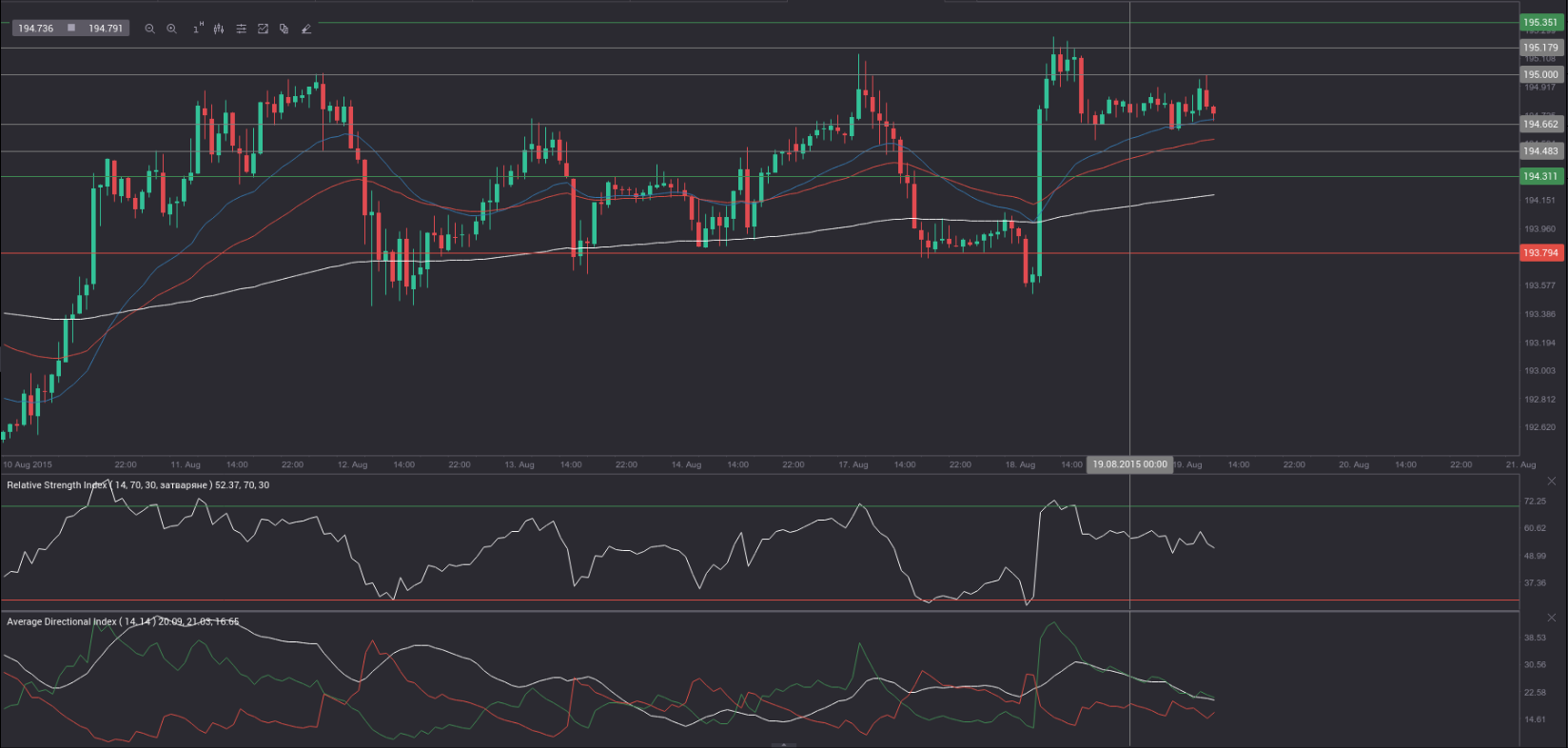The image size is (1568, 748).
Task: Close the Average Directional Index panel
Action: tap(1551, 618)
